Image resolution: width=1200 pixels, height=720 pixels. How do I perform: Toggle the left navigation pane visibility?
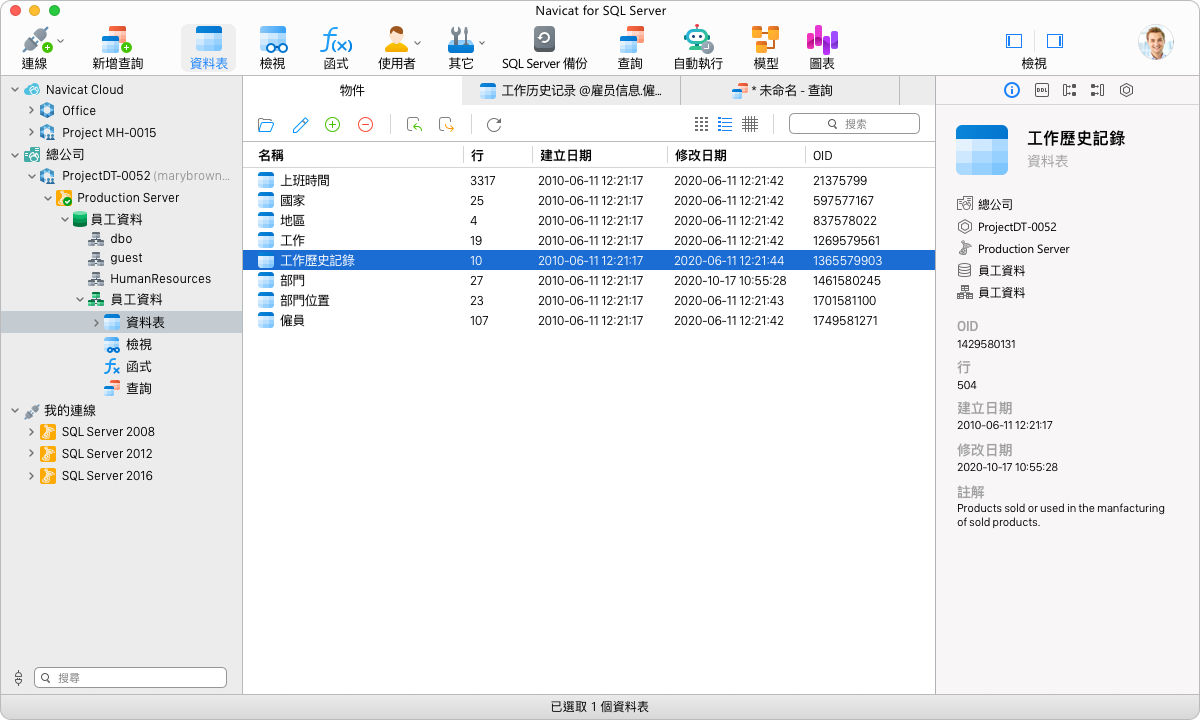[1014, 41]
